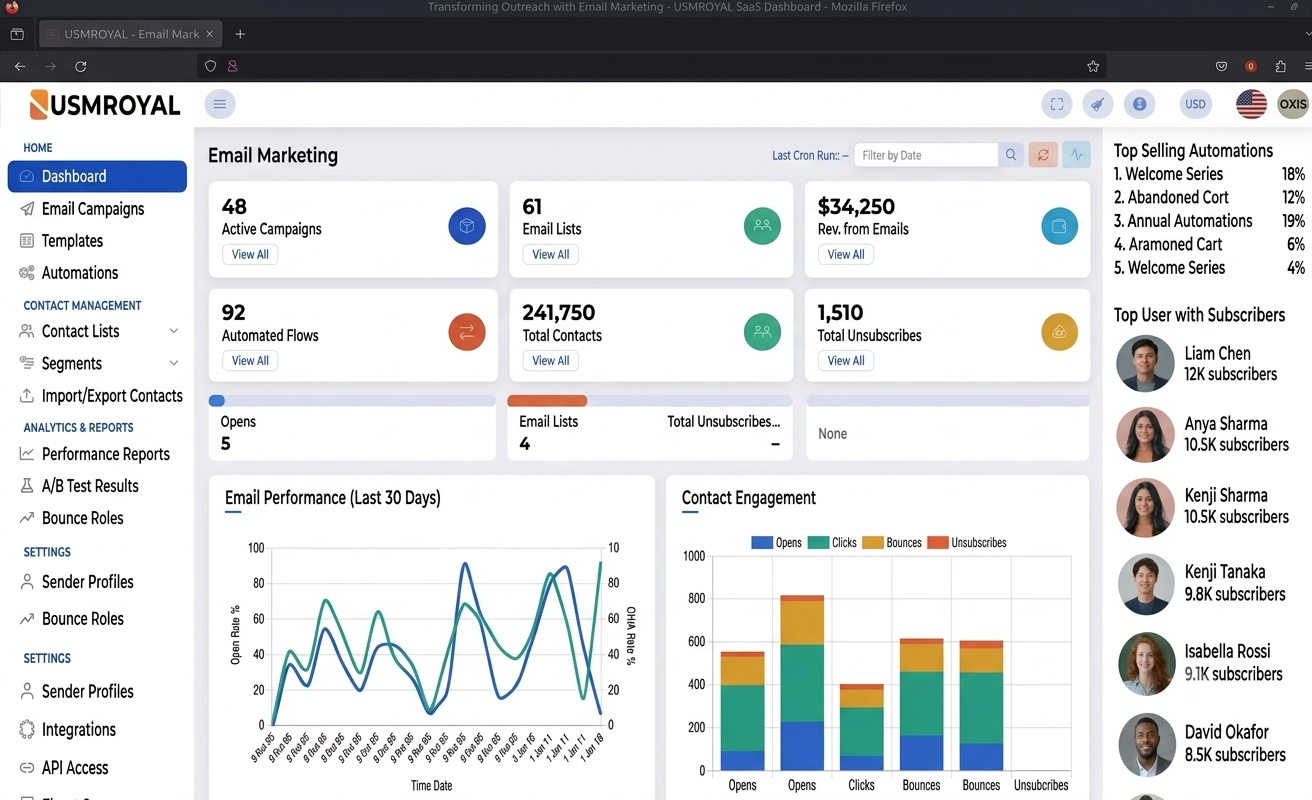Open the USD currency selector
This screenshot has width=1312, height=800.
[x=1195, y=104]
